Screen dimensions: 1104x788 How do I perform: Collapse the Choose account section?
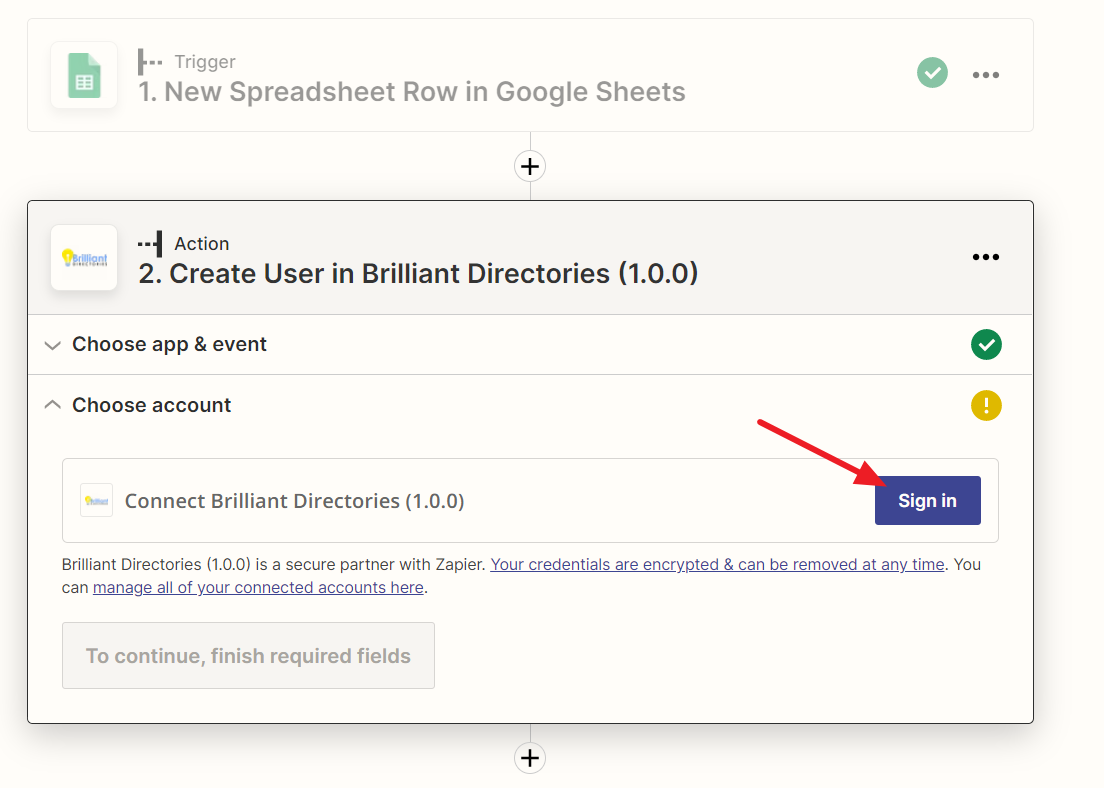click(x=52, y=405)
